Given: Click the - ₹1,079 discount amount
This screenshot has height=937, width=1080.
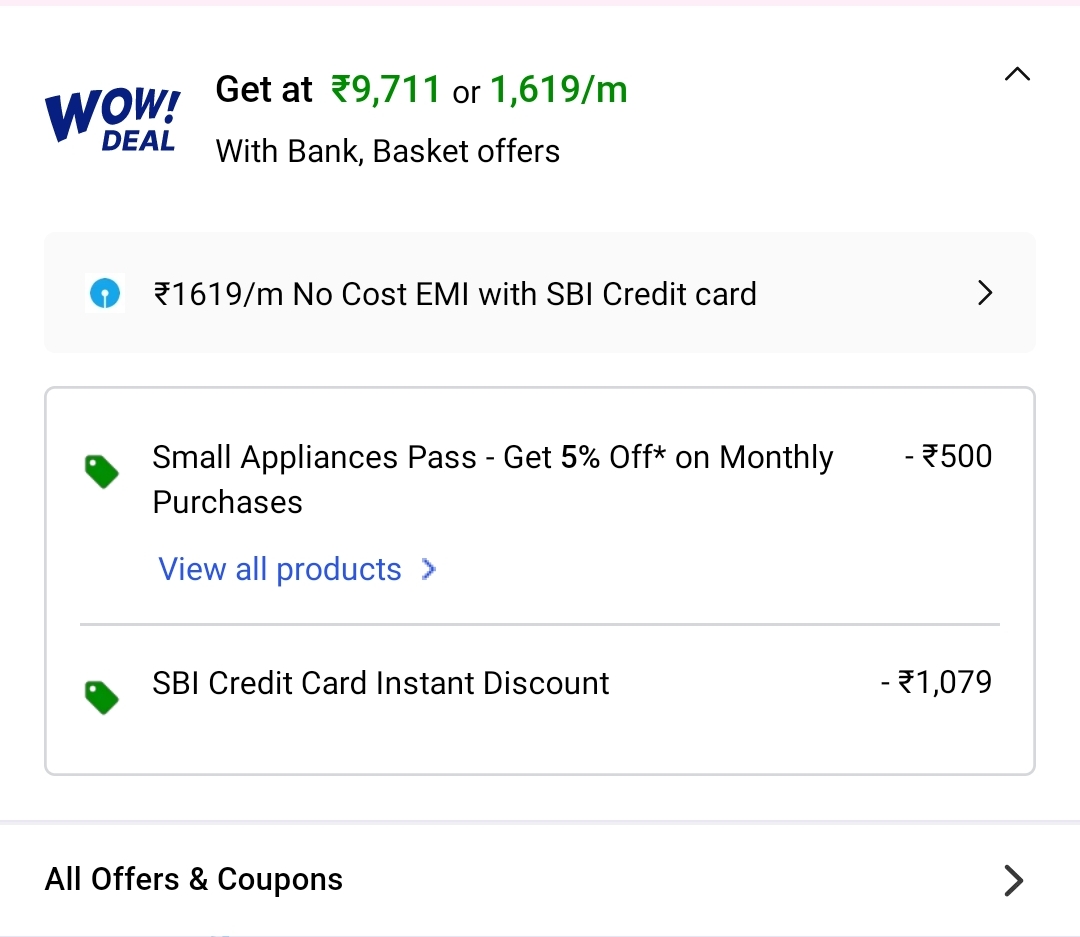Looking at the screenshot, I should 936,683.
